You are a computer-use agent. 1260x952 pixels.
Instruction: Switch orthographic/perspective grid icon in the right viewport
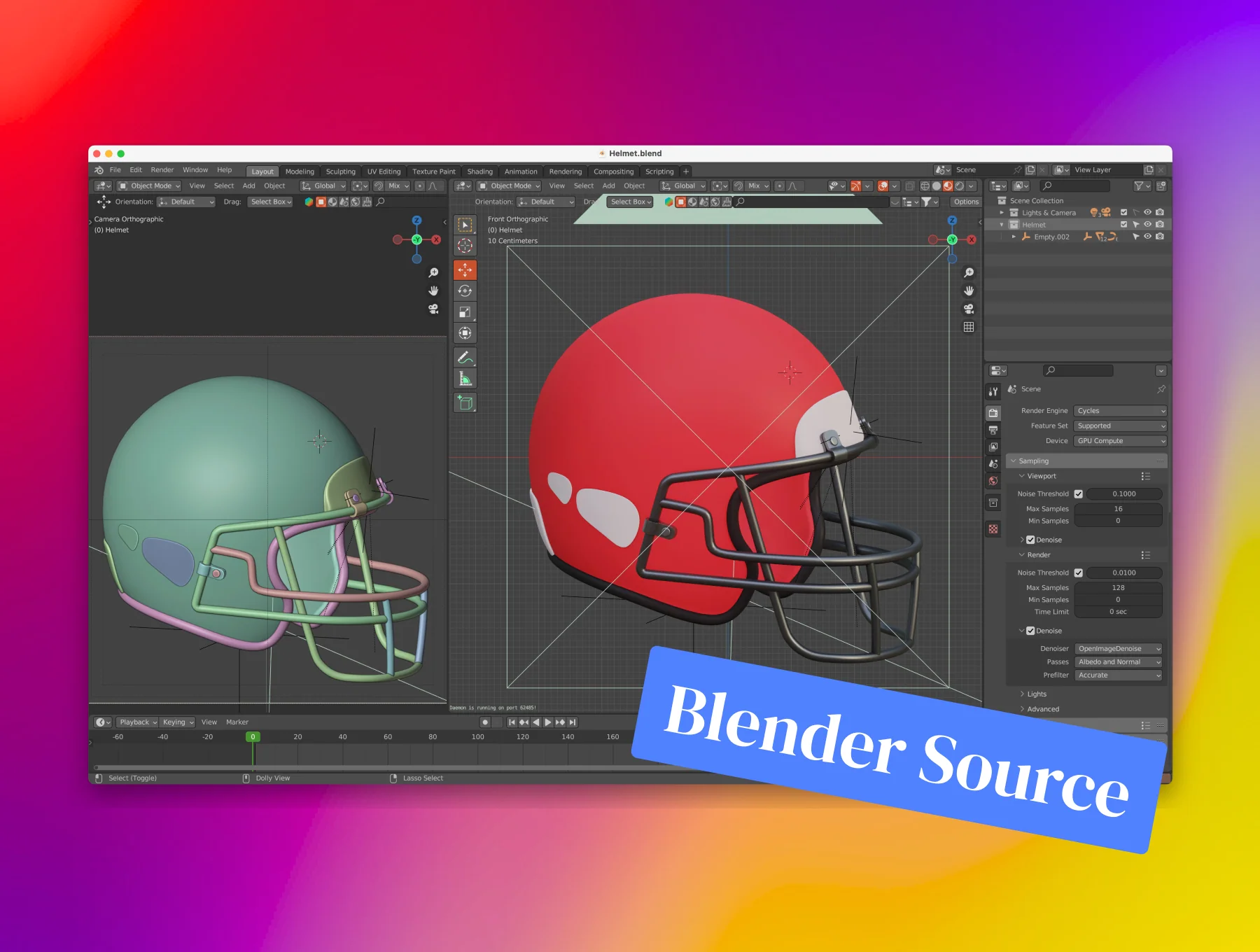click(x=969, y=327)
